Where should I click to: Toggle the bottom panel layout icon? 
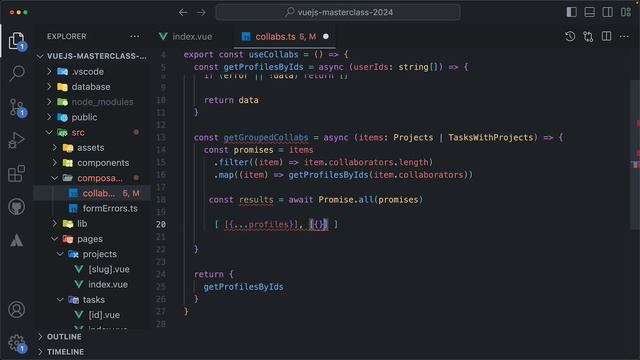coord(589,12)
